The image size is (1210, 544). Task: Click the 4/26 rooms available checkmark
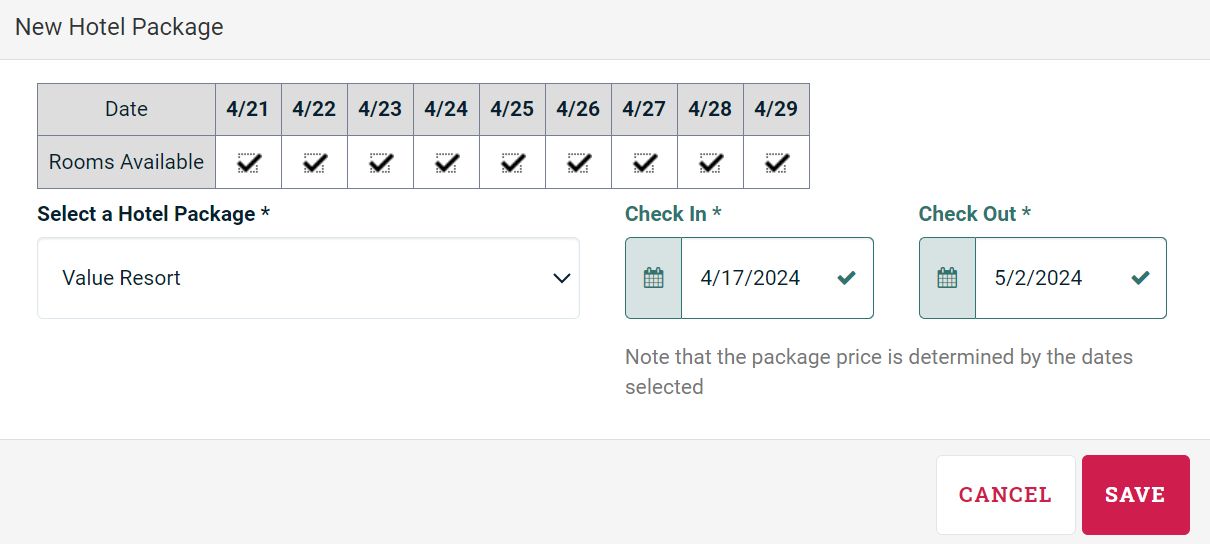[x=579, y=162]
